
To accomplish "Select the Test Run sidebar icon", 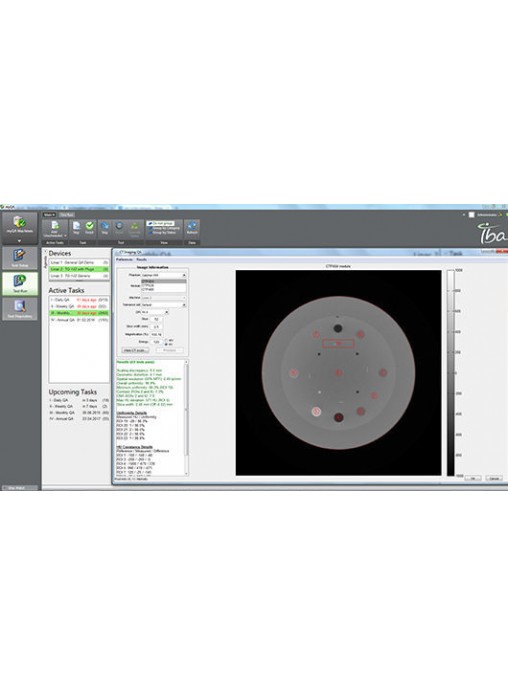I will [20, 283].
